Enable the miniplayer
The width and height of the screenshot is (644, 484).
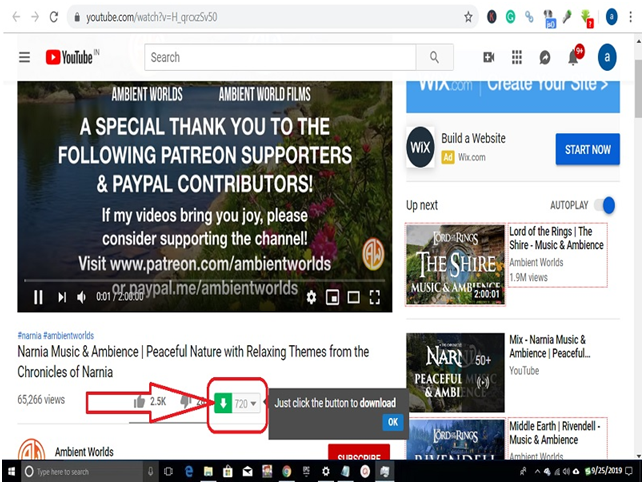click(332, 297)
